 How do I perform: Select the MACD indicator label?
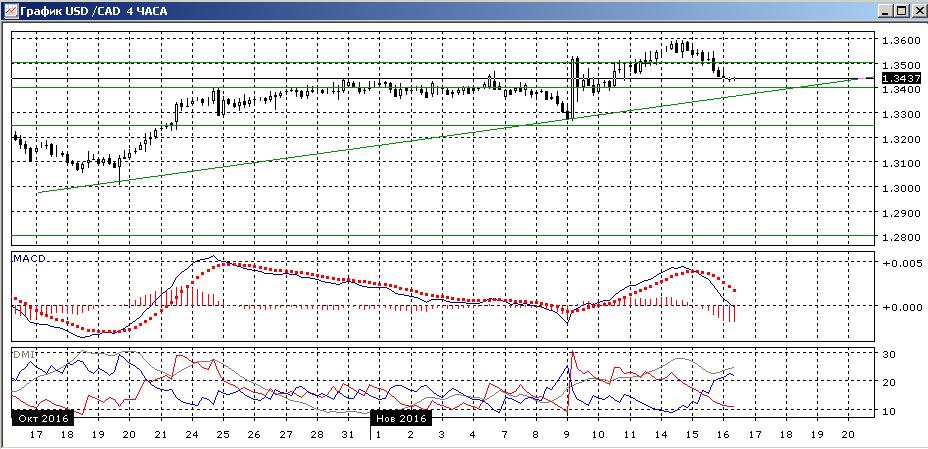tap(31, 259)
